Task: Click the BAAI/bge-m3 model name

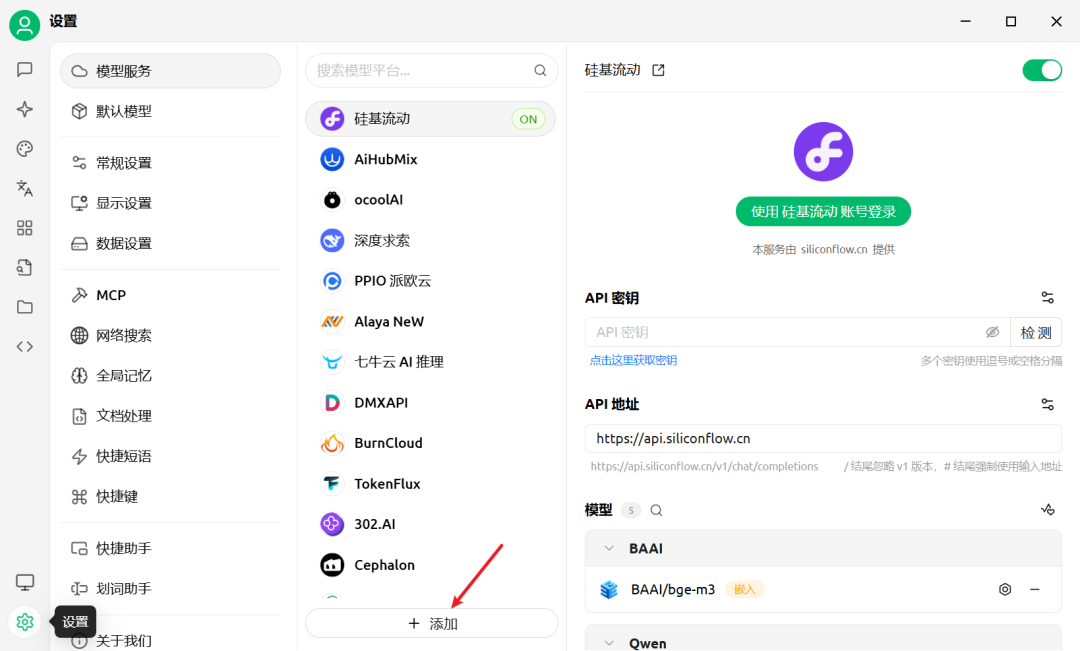Action: [673, 590]
